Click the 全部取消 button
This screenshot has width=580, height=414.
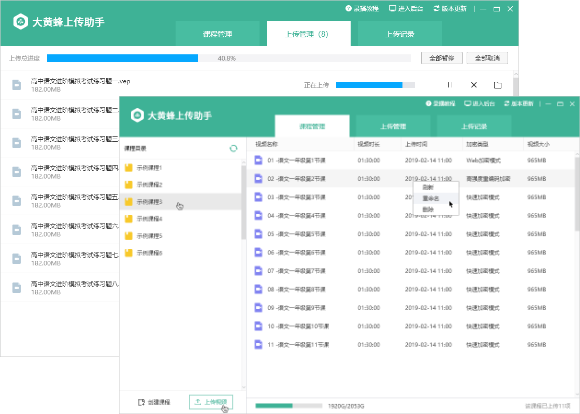tap(487, 58)
